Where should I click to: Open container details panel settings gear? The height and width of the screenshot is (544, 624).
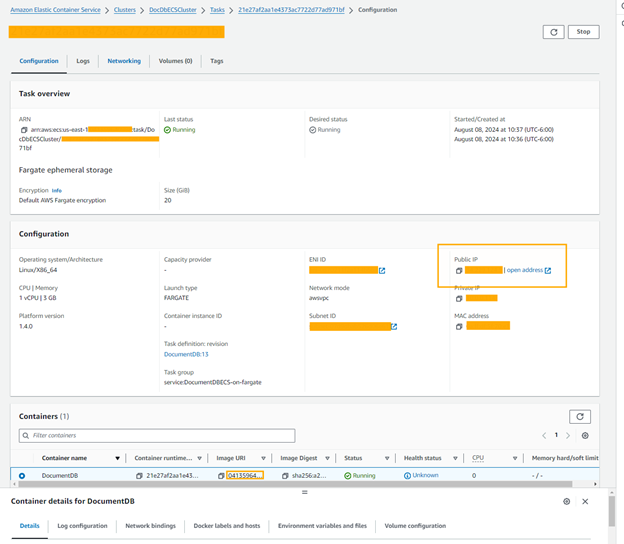pyautogui.click(x=567, y=501)
